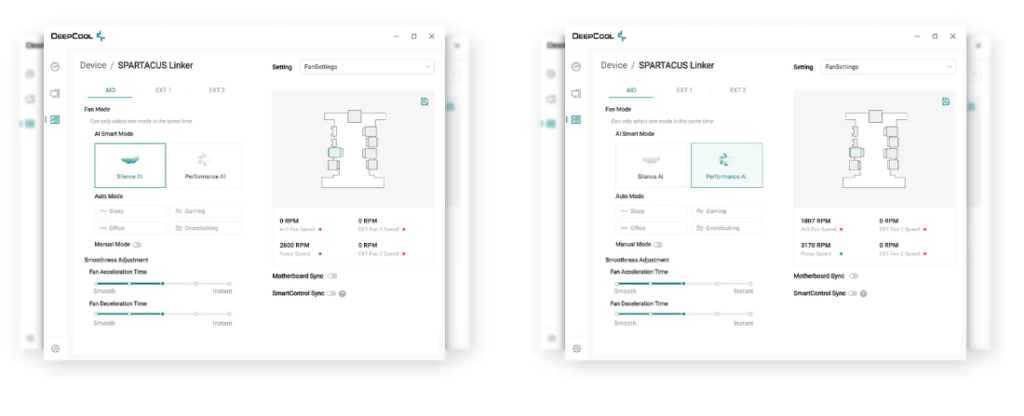Click the monitor icon in right window sidebar

pos(576,93)
